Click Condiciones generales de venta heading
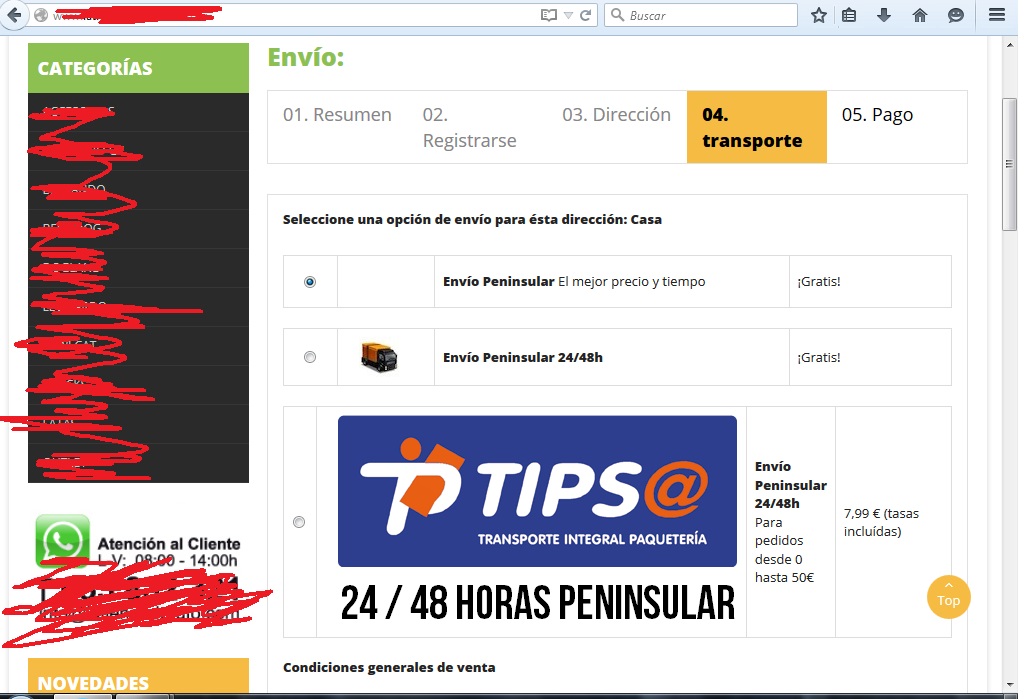Screen dimensions: 1024x699 click(389, 667)
